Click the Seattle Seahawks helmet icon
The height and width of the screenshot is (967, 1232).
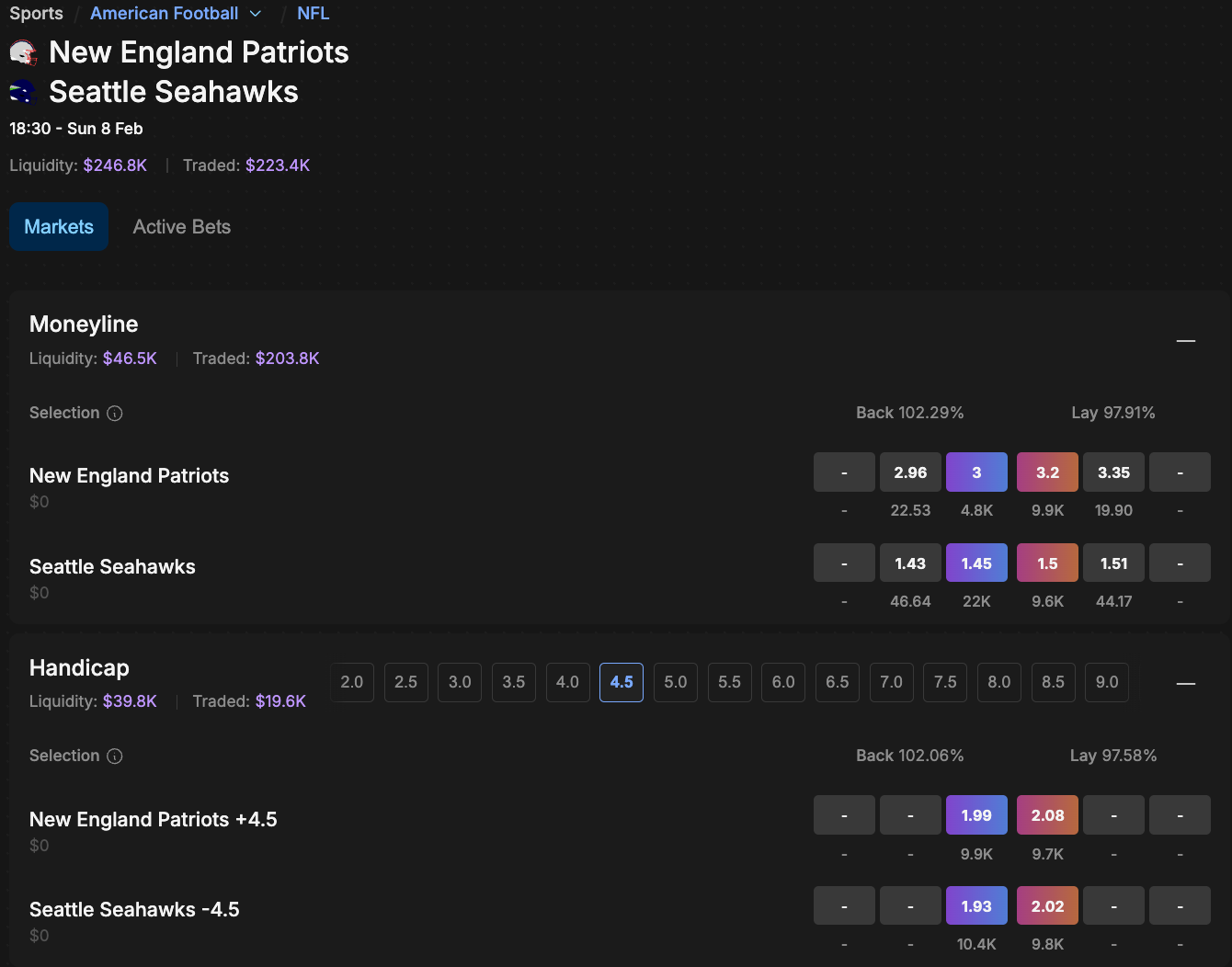(x=23, y=92)
